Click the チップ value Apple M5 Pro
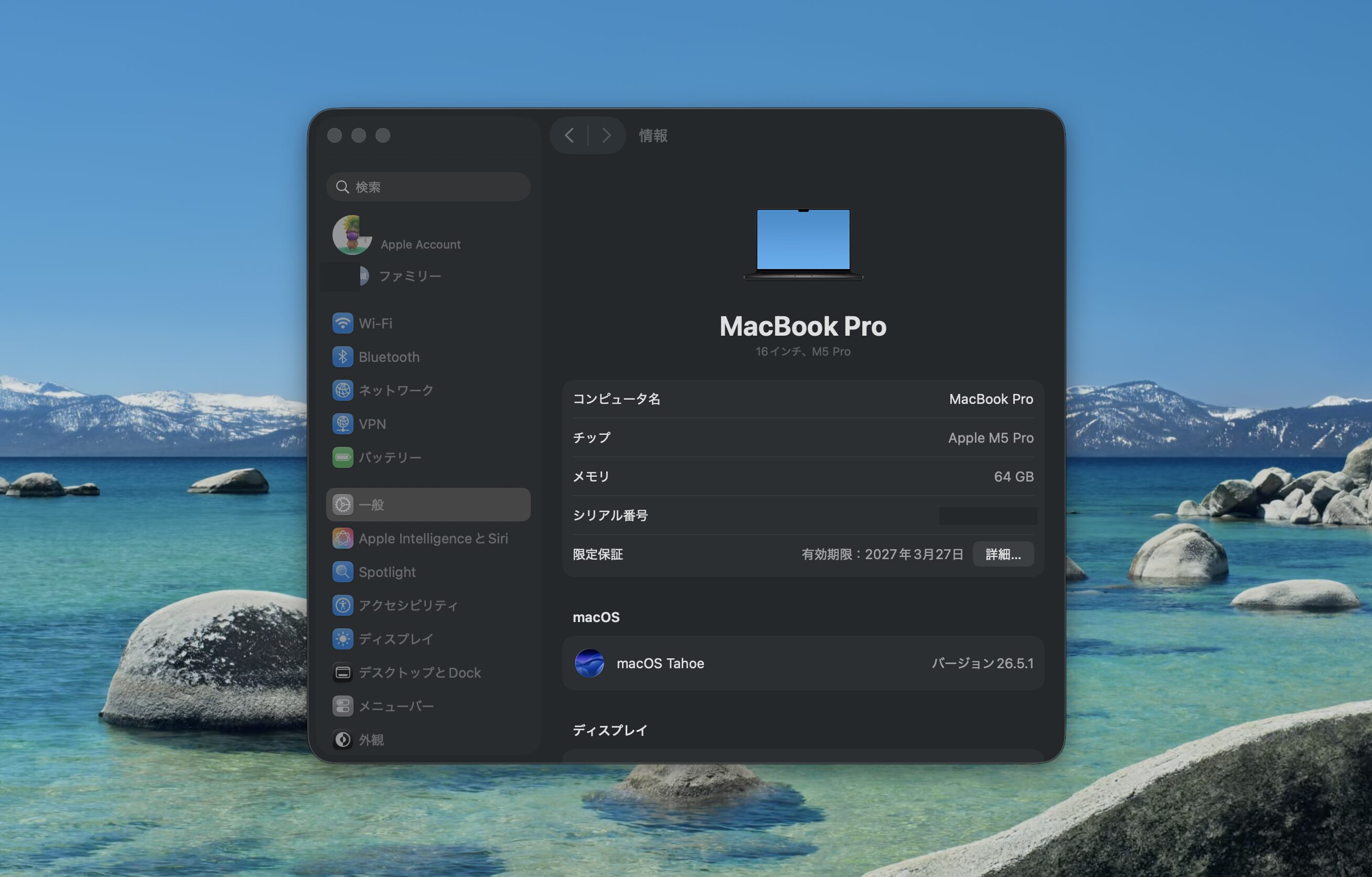The width and height of the screenshot is (1372, 877). (x=991, y=437)
